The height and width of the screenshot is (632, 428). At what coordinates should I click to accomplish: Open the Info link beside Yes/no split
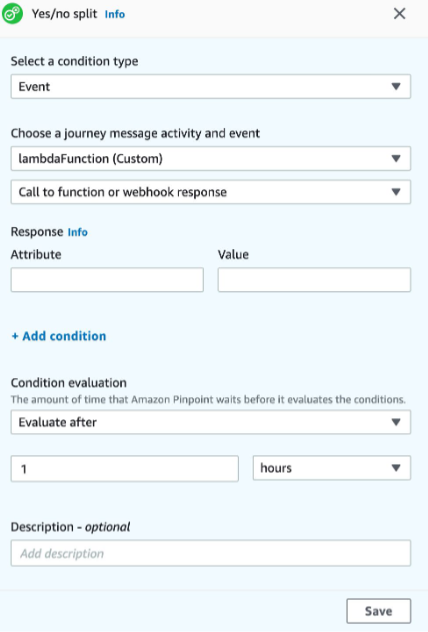[115, 15]
